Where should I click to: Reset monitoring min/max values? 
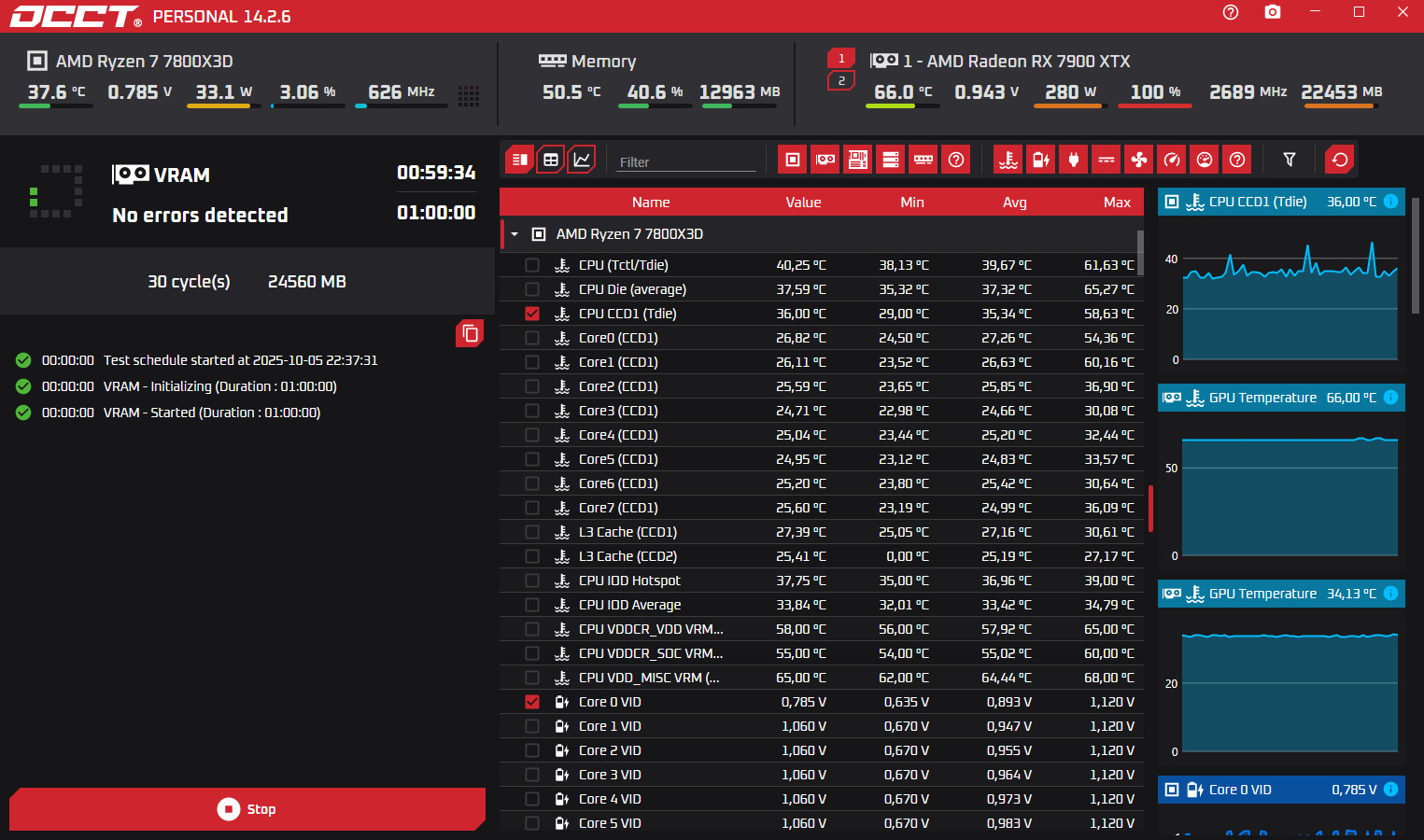[1340, 160]
